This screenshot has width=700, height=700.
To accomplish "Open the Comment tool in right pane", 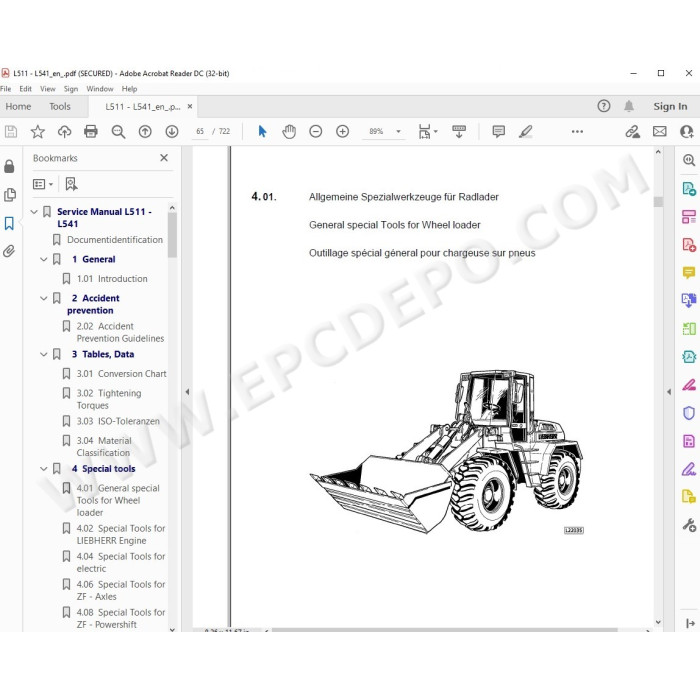I will tap(689, 272).
